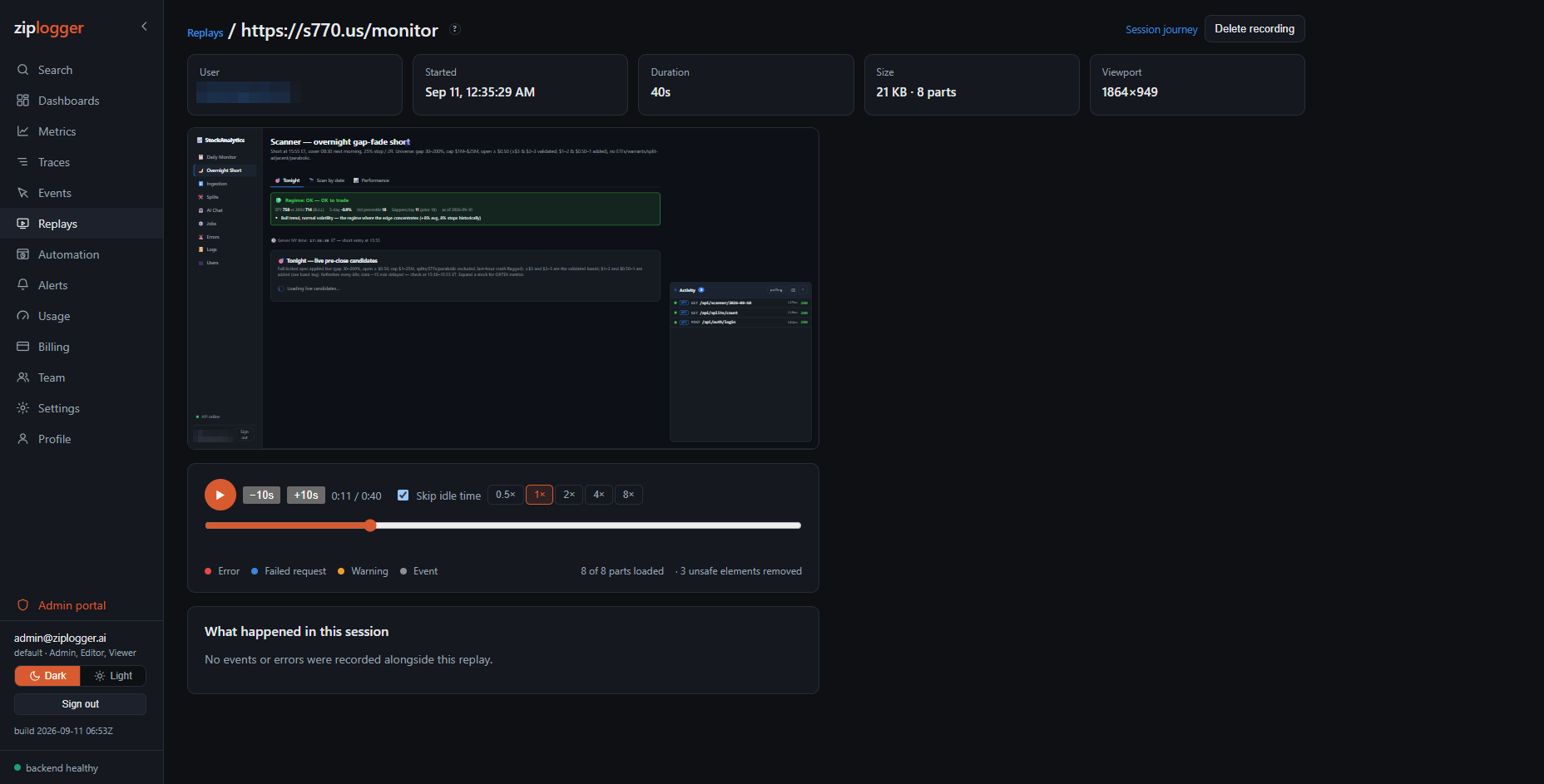
Task: Open the Billing card icon
Action: click(x=23, y=347)
